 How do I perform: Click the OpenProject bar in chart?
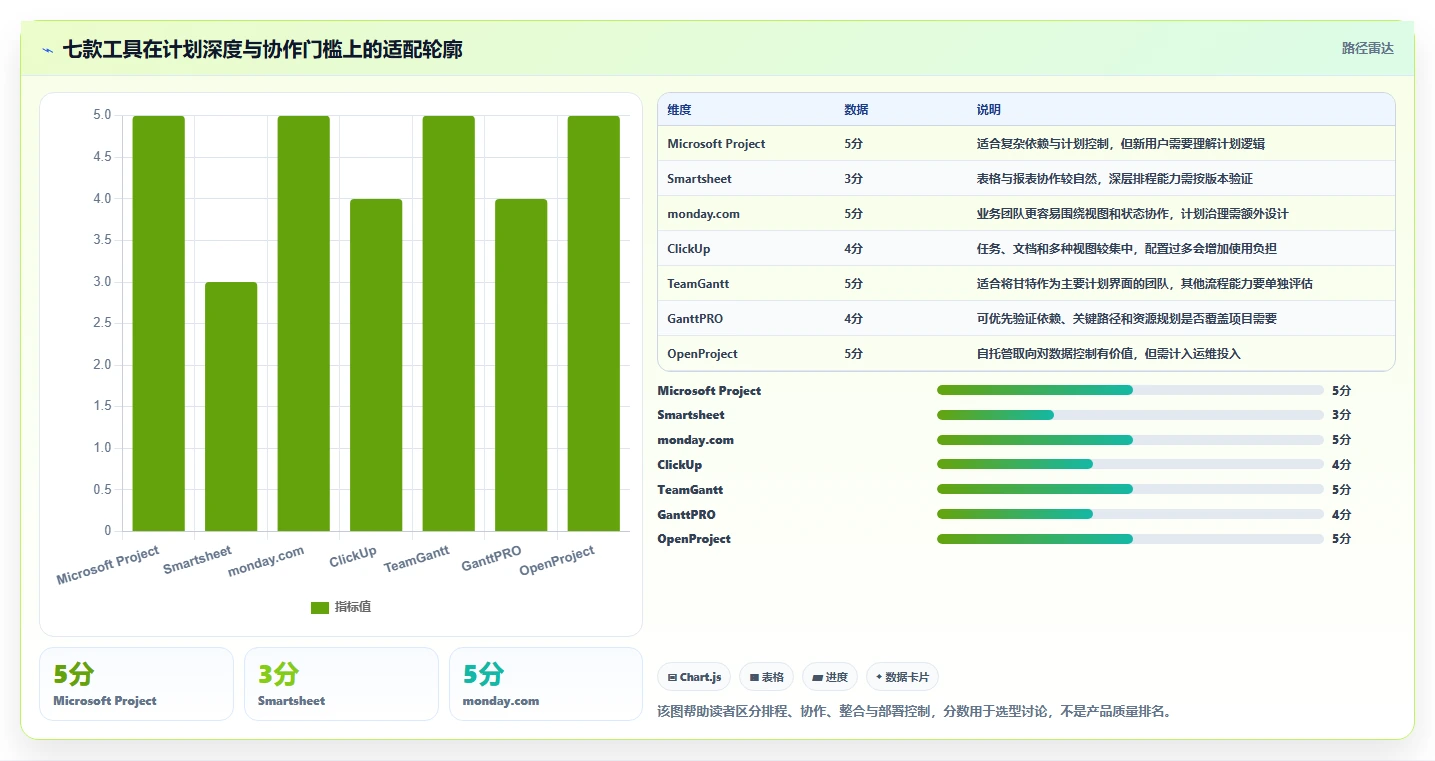tap(594, 323)
